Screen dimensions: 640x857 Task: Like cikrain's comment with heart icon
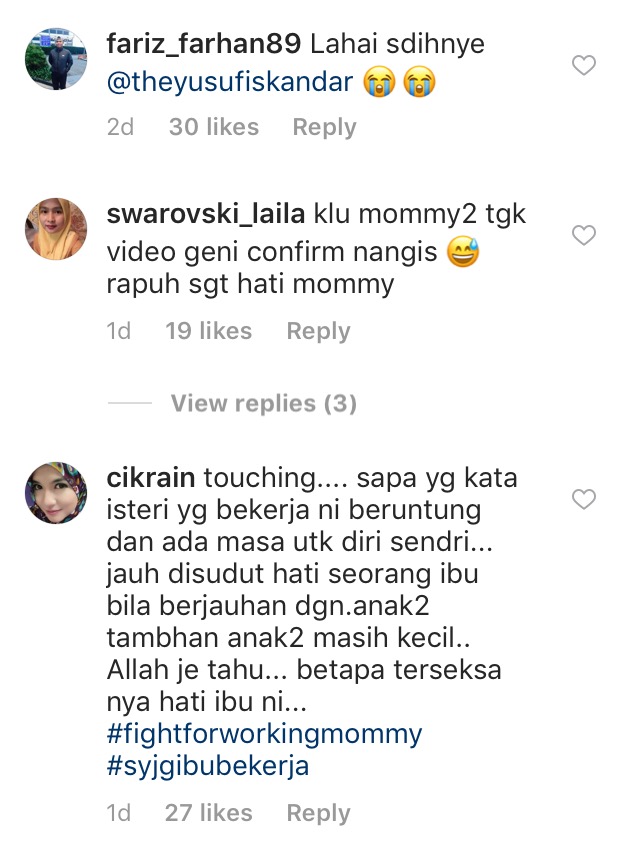(x=584, y=500)
